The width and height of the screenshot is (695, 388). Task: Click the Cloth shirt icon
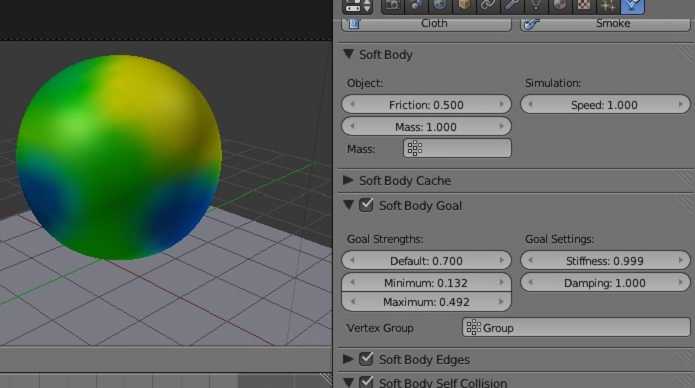pos(354,23)
